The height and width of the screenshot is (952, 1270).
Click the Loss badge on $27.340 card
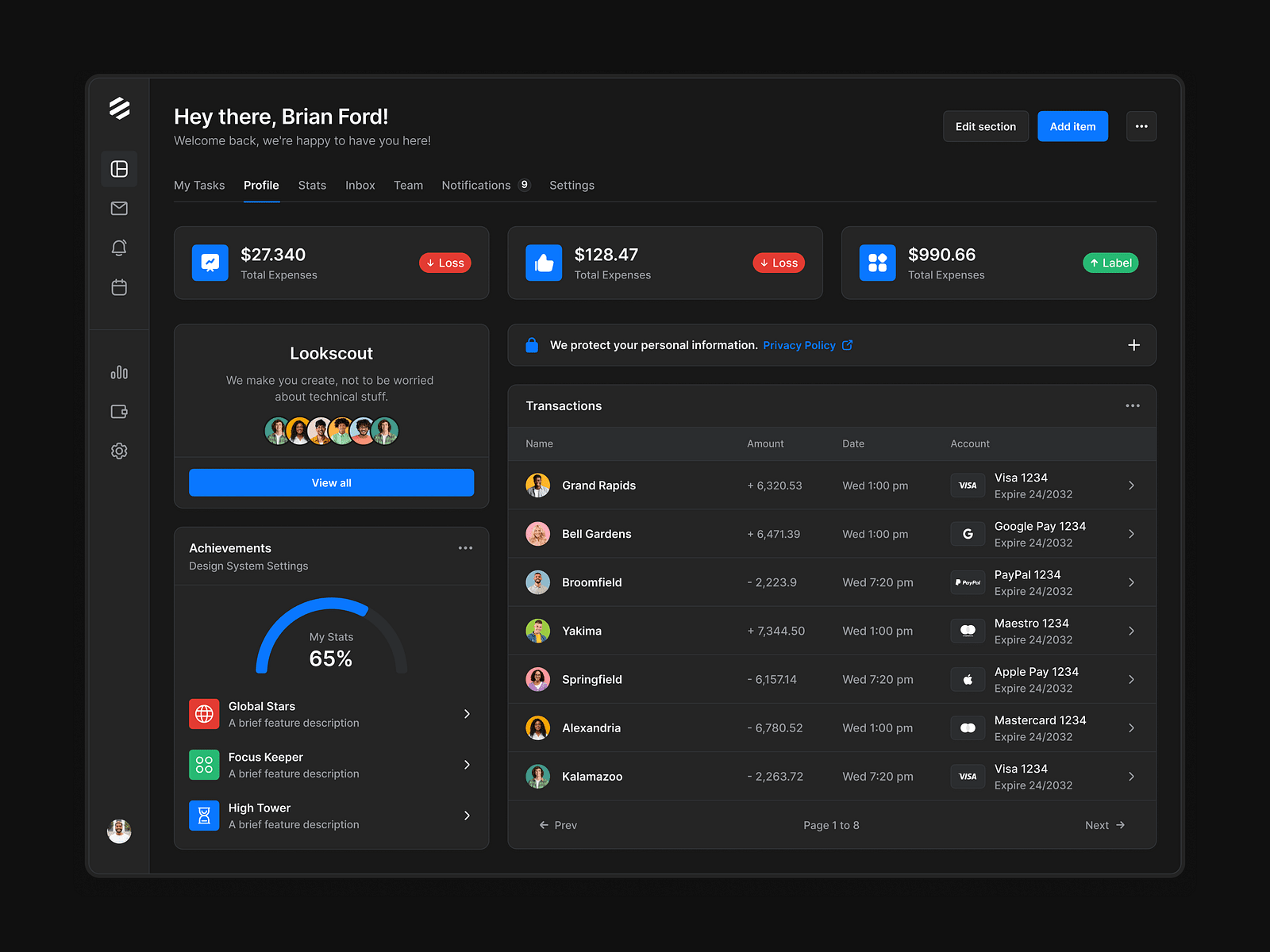(445, 263)
